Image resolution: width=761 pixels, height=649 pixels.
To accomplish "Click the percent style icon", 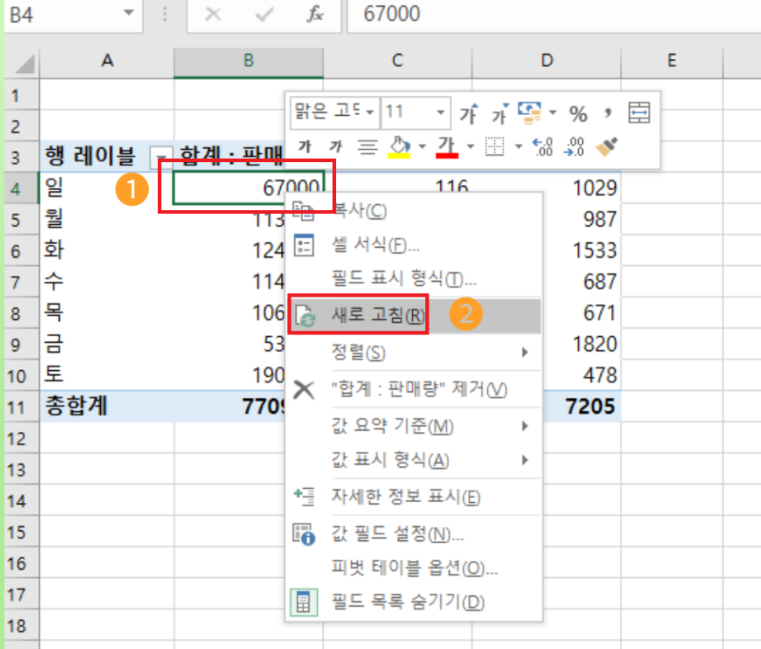I will click(578, 113).
